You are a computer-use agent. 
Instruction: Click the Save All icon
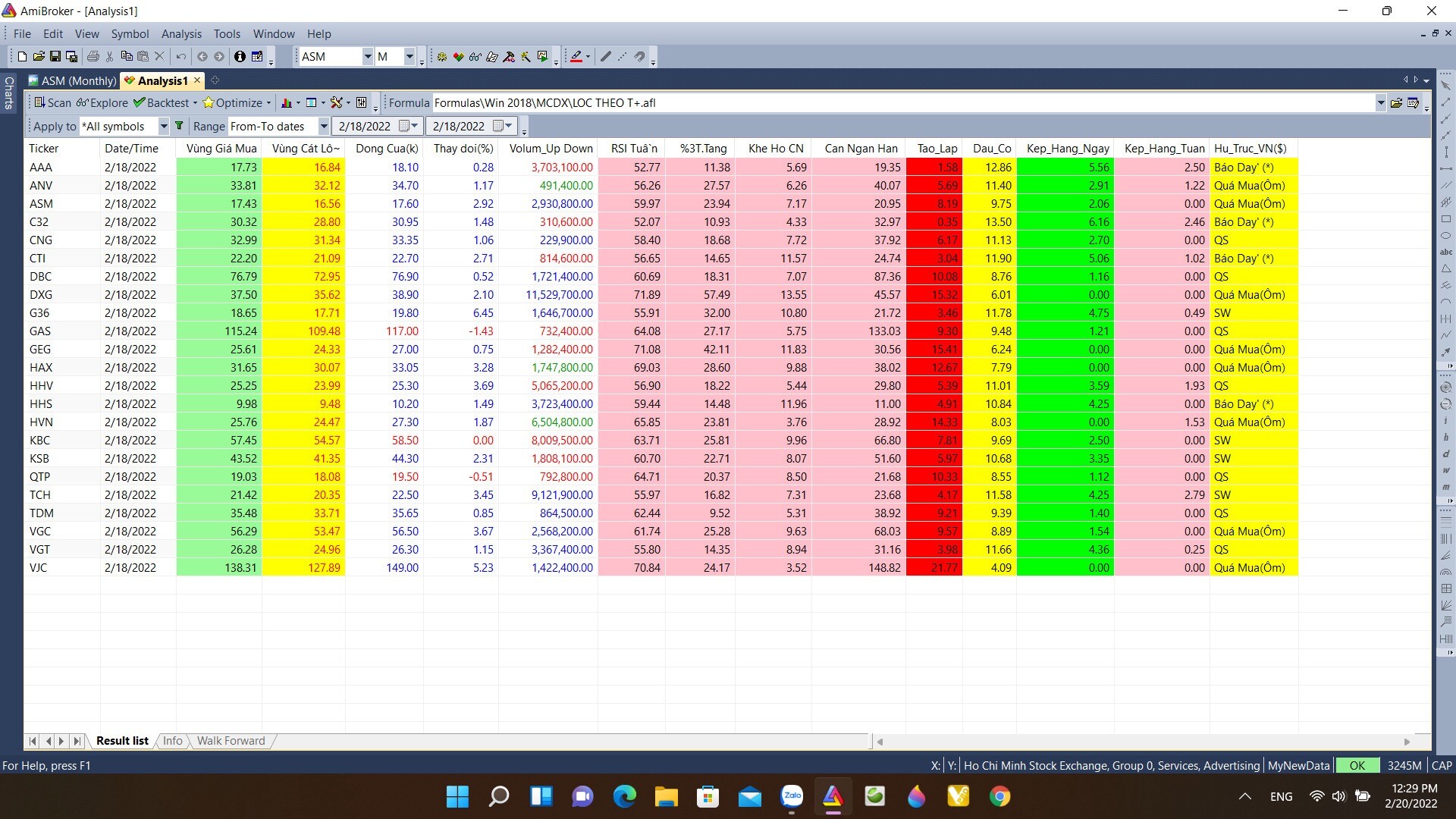(x=72, y=56)
